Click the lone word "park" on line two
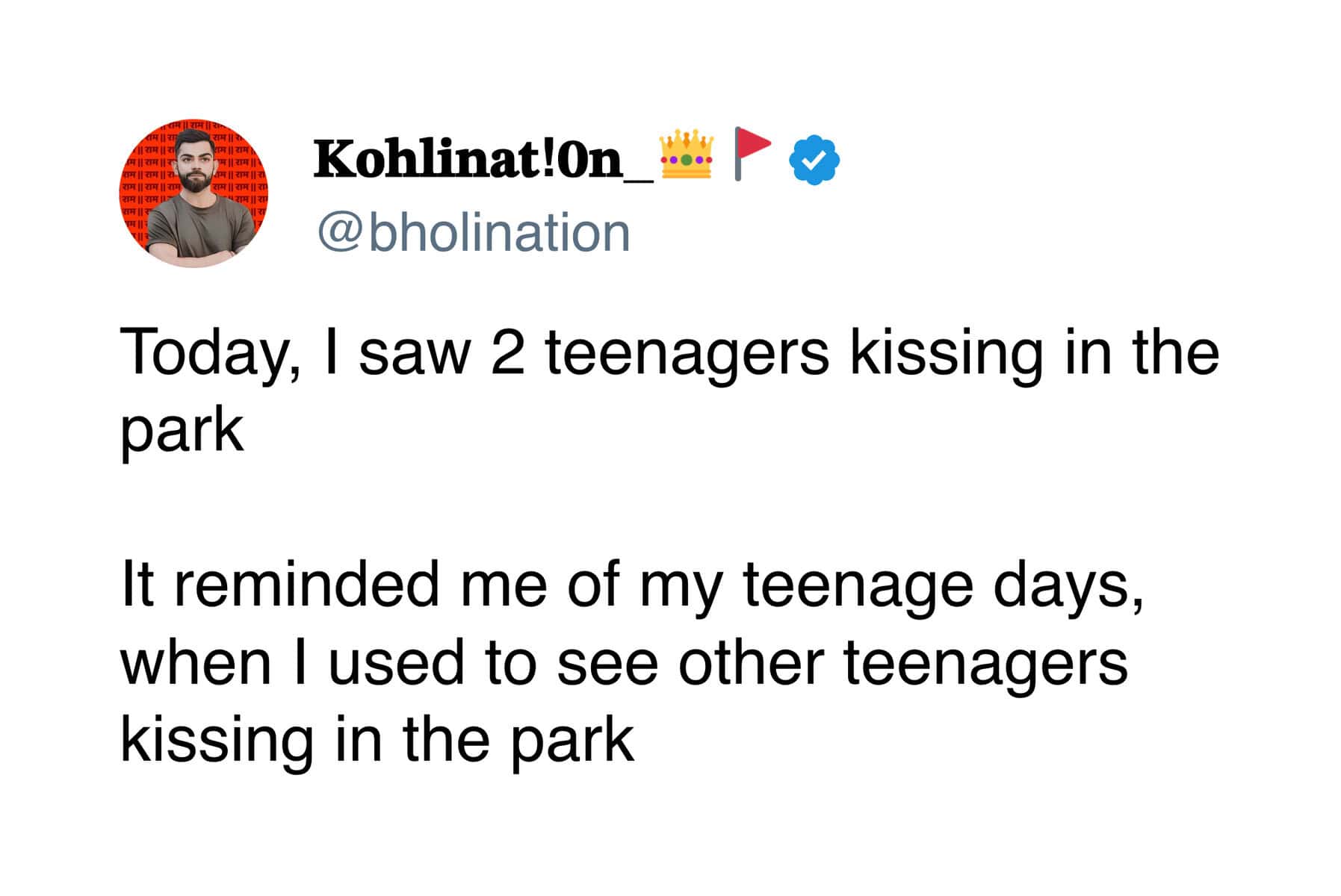This screenshot has width=1341, height=896. 182,431
